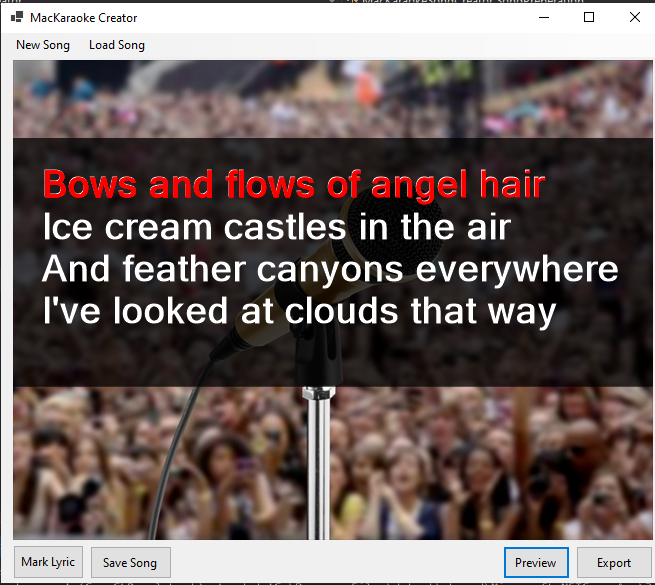Open the Load Song menu
This screenshot has width=655, height=585.
pos(117,45)
